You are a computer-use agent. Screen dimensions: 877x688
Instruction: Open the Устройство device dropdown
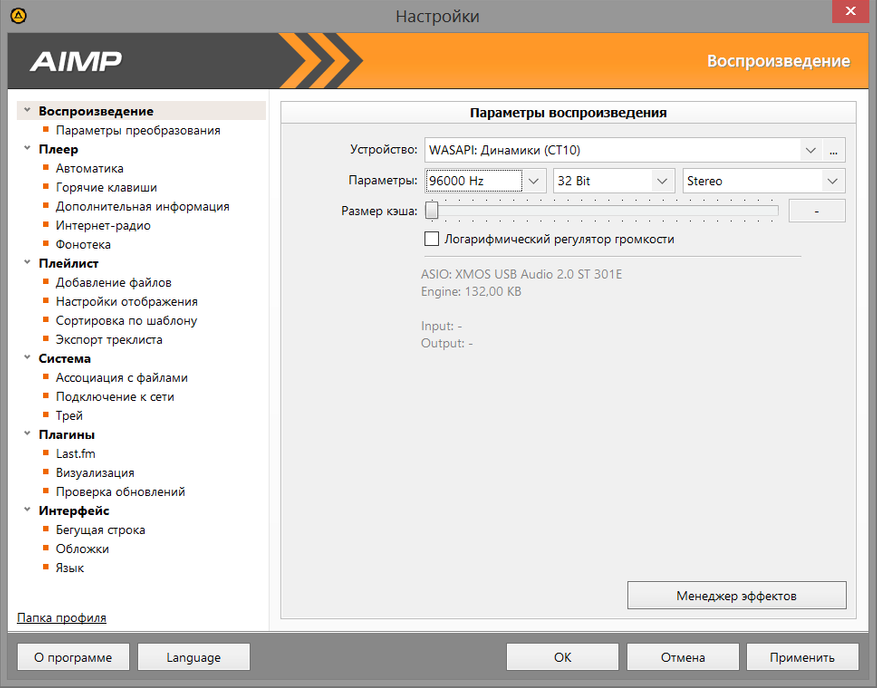point(810,150)
